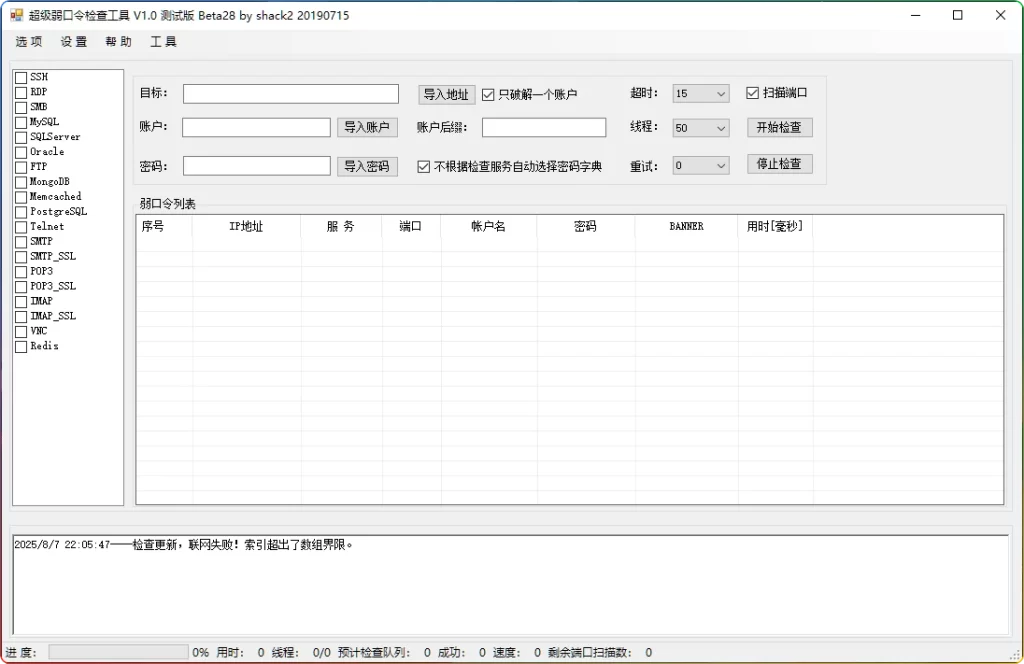Select the SQLServer checkbox

pos(21,138)
